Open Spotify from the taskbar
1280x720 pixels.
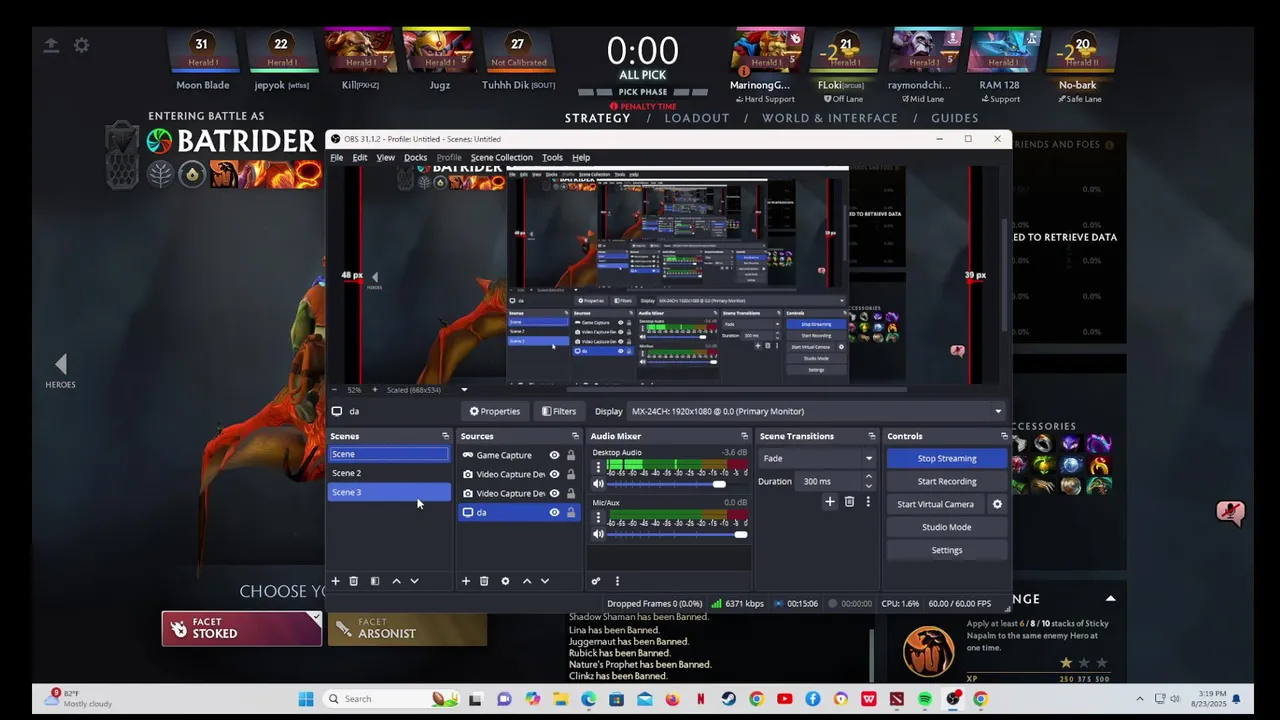tap(925, 699)
